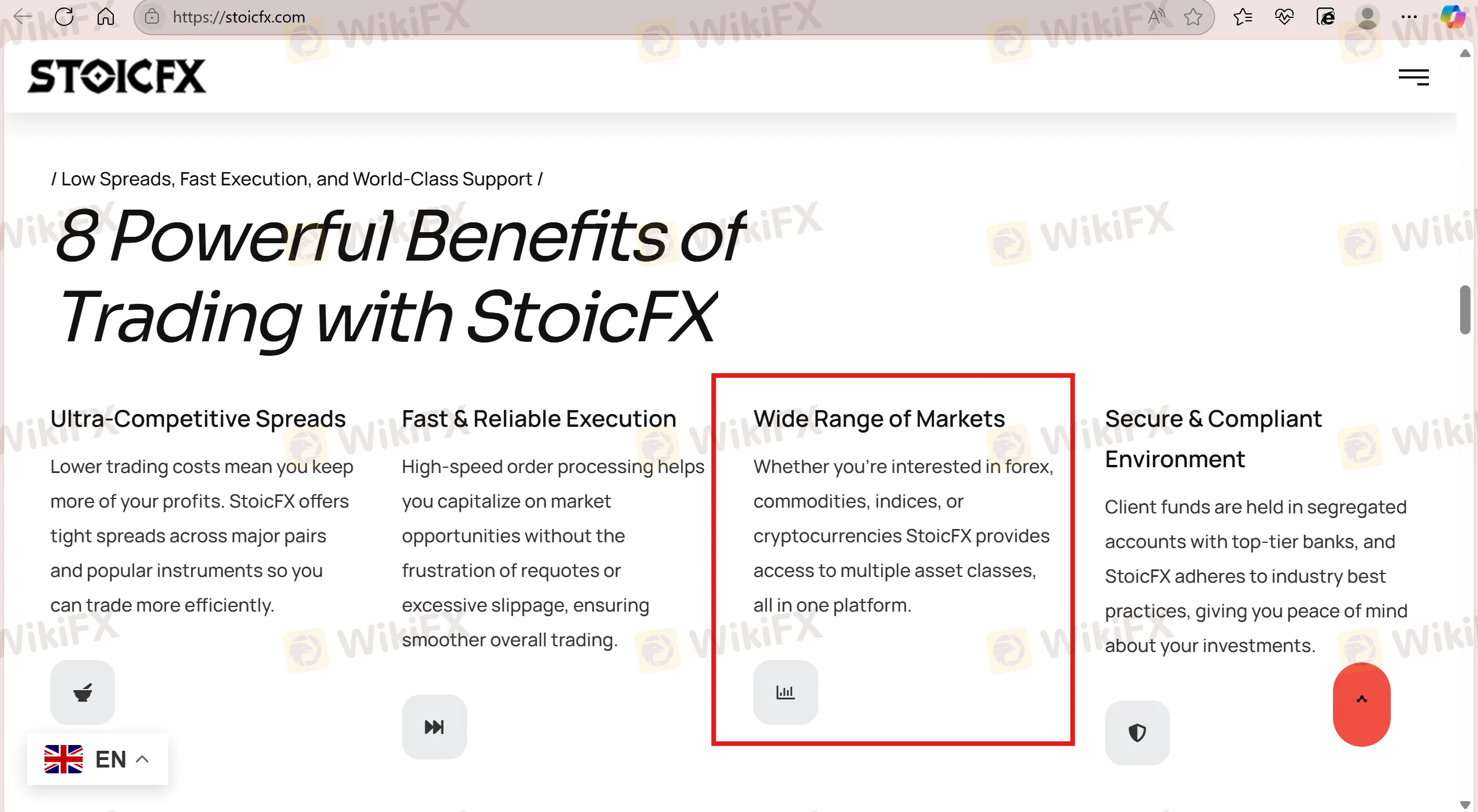Open the Copilot sidebar icon

[x=1453, y=17]
